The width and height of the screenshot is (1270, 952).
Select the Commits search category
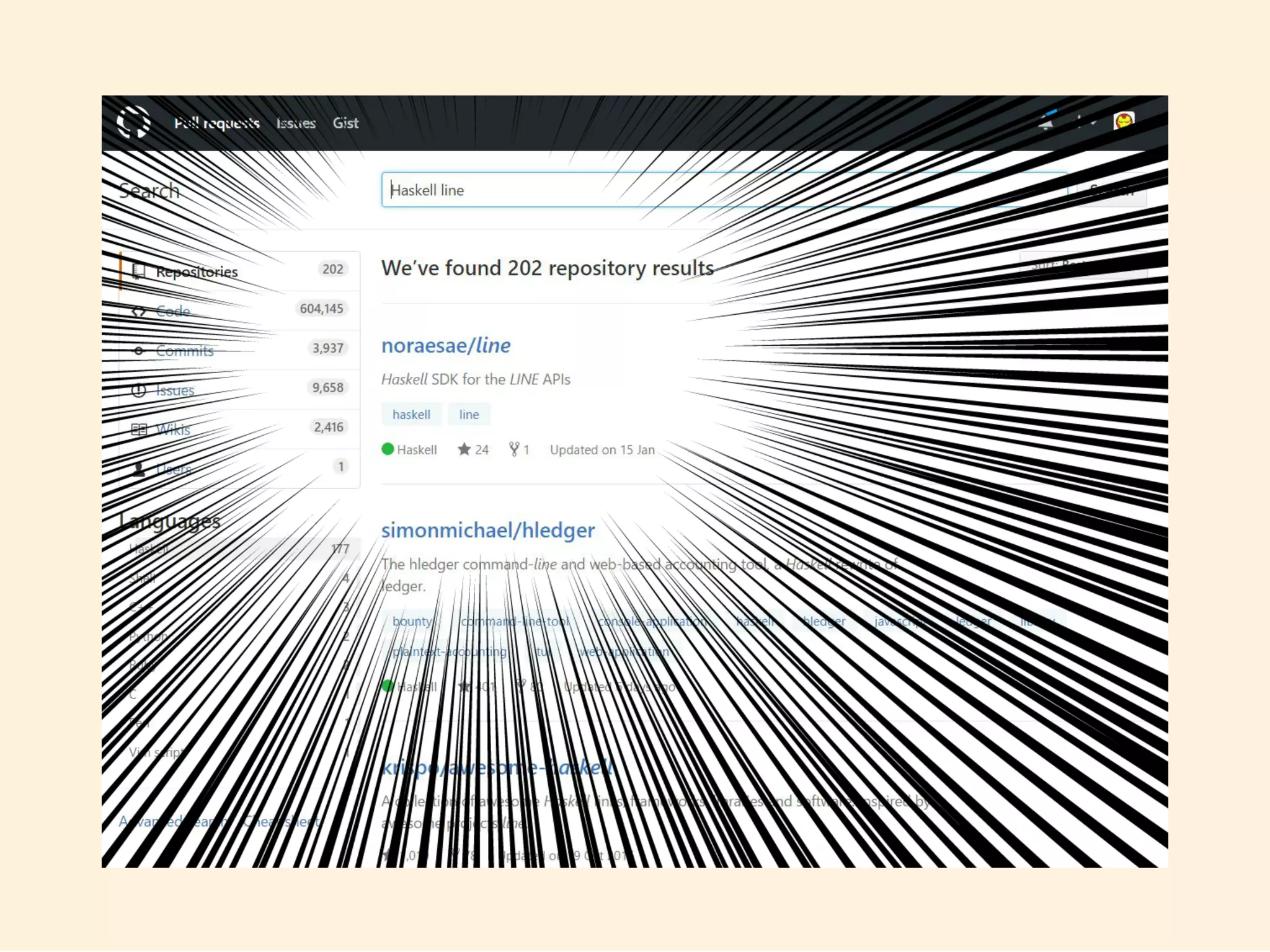coord(185,351)
